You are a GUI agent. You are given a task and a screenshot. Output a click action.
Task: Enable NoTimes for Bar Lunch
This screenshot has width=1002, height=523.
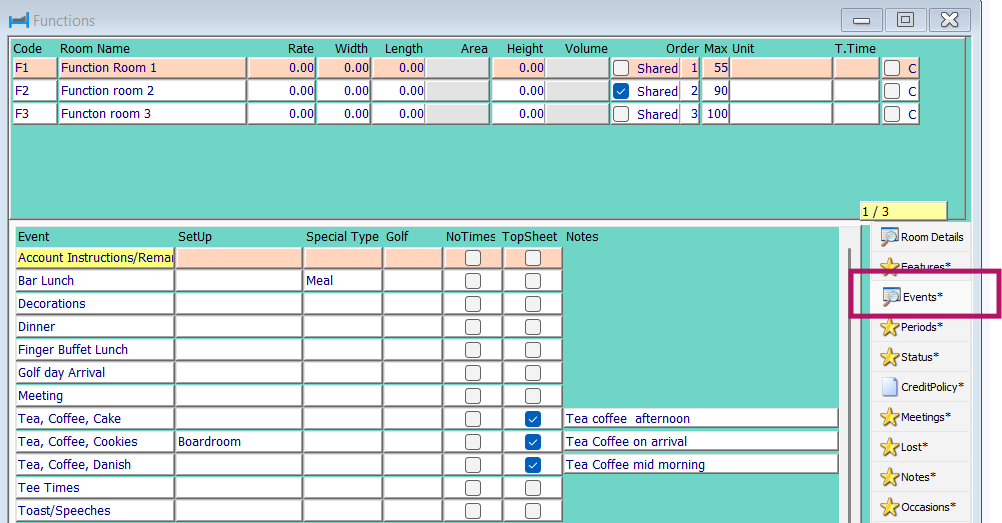473,281
